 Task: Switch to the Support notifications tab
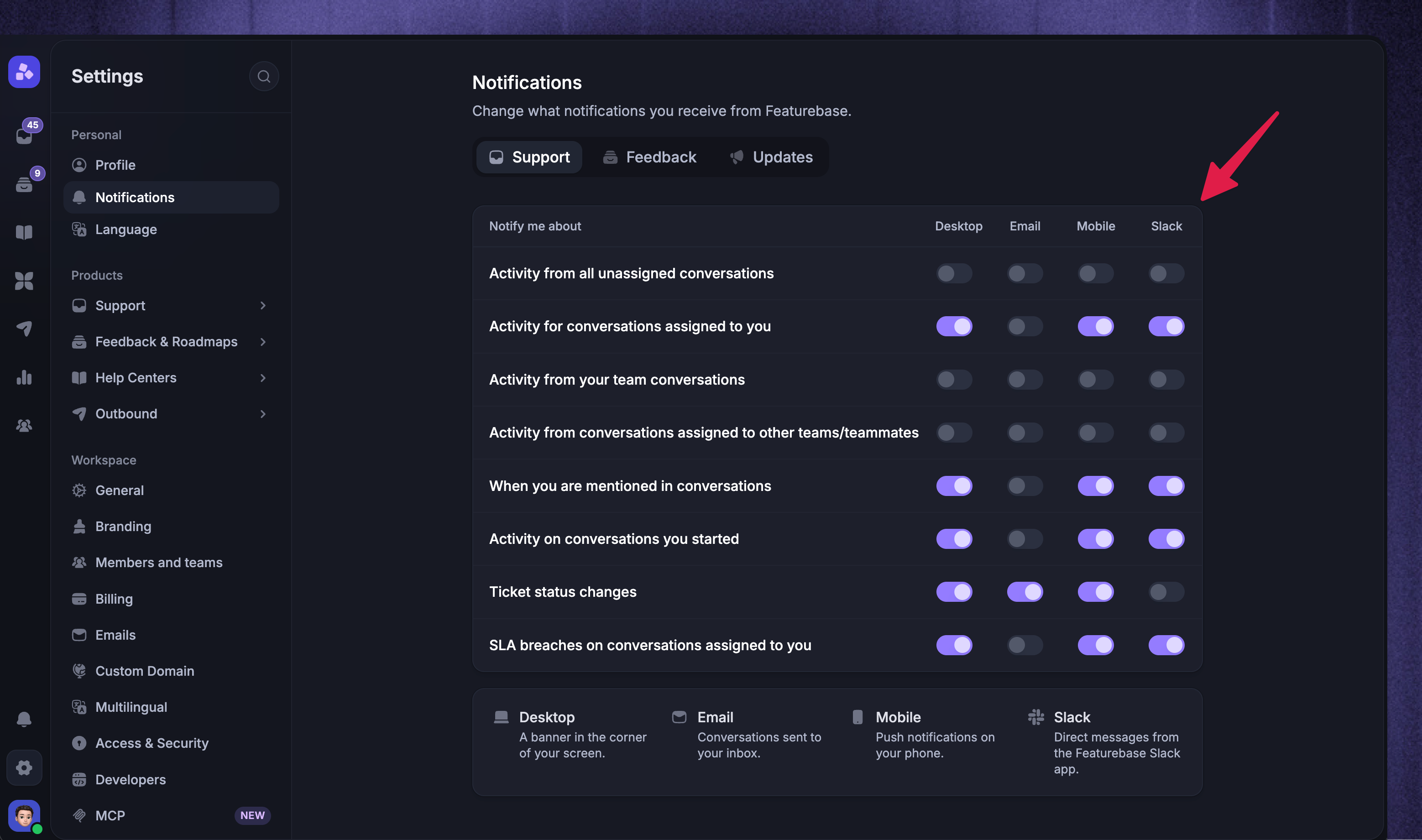point(529,157)
